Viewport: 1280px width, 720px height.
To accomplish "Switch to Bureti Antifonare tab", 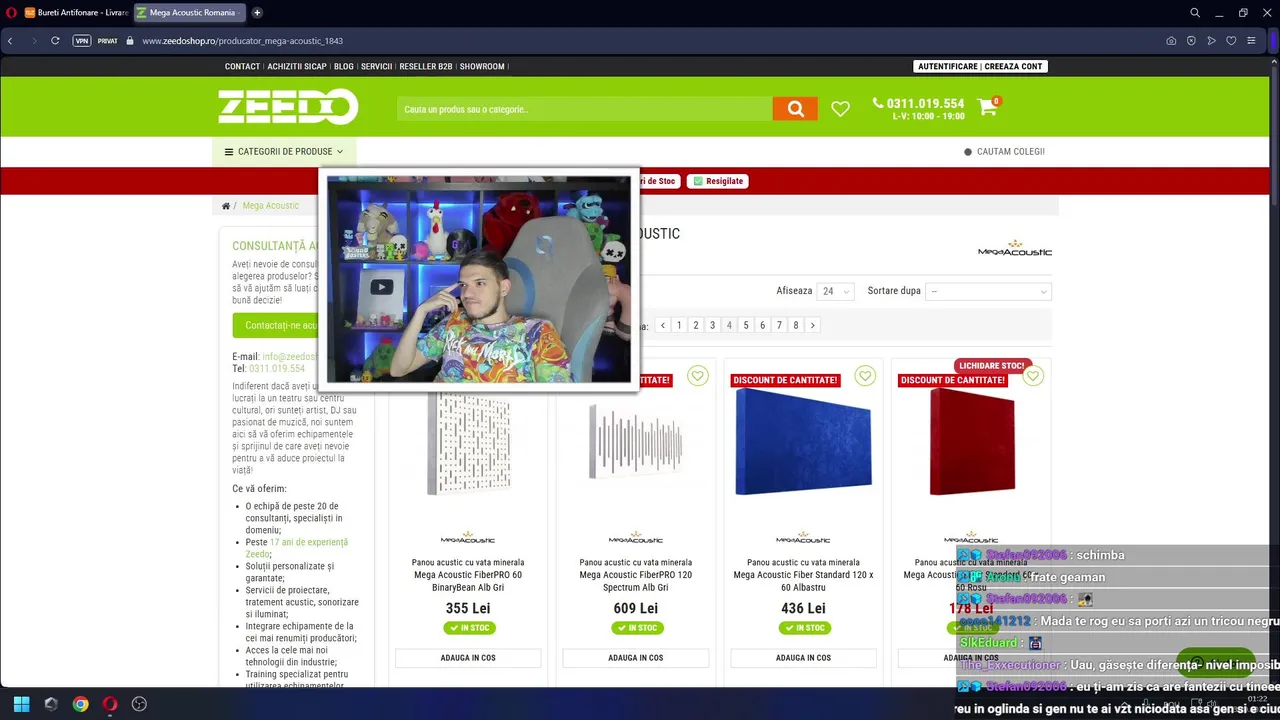I will [x=75, y=13].
